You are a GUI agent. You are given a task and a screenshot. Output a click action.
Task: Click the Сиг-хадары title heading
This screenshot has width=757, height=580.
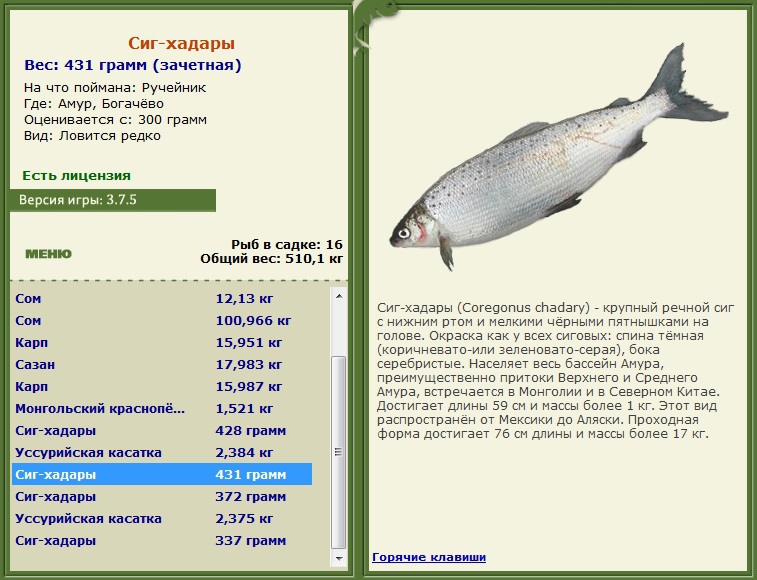click(x=182, y=43)
